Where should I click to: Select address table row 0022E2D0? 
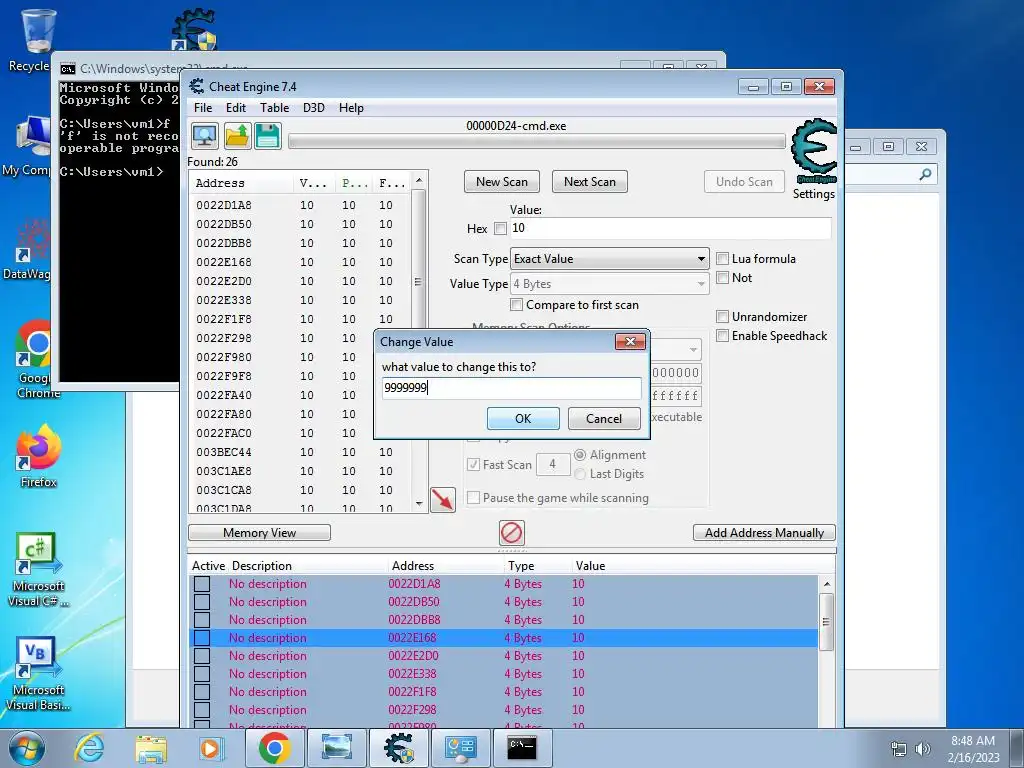504,656
